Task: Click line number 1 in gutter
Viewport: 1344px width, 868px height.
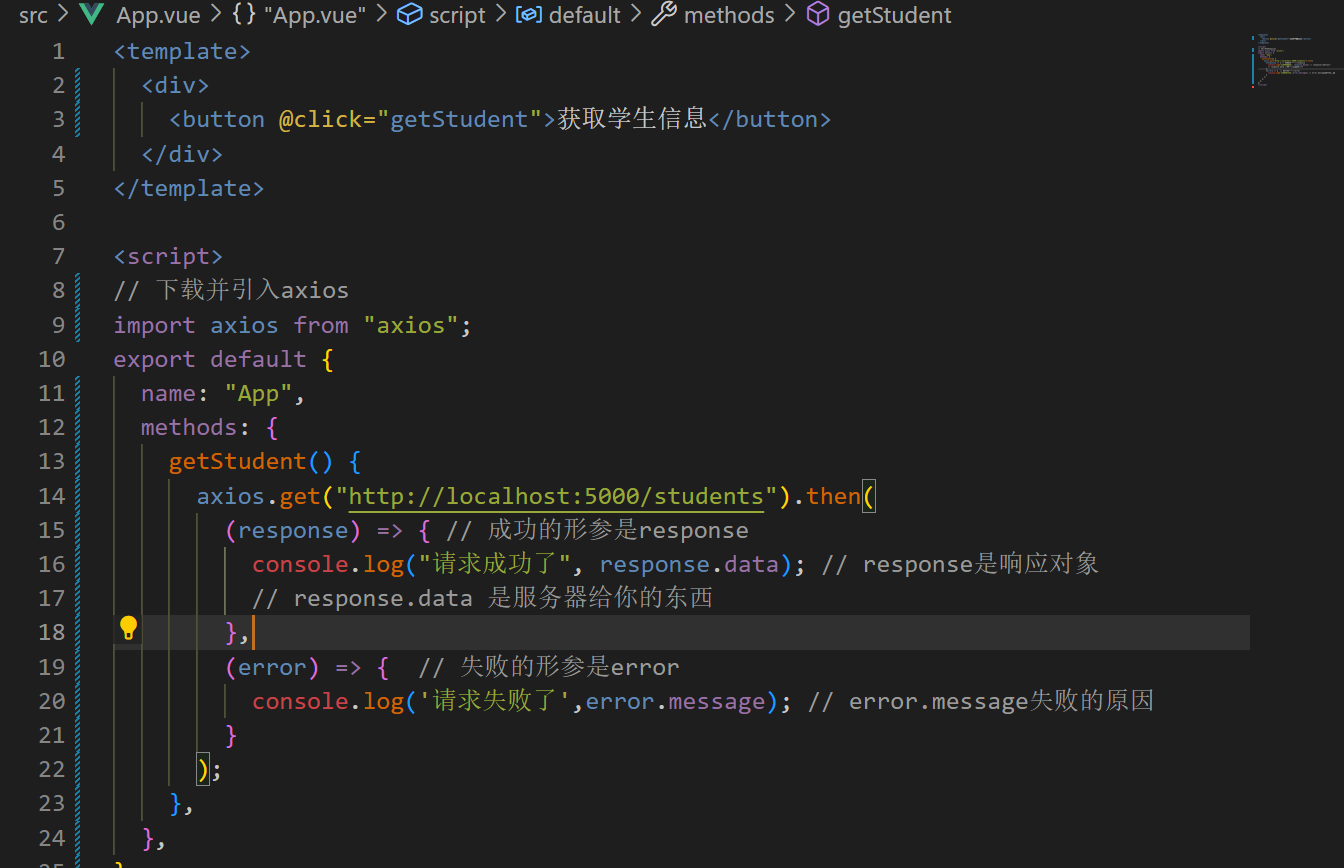Action: [x=58, y=51]
